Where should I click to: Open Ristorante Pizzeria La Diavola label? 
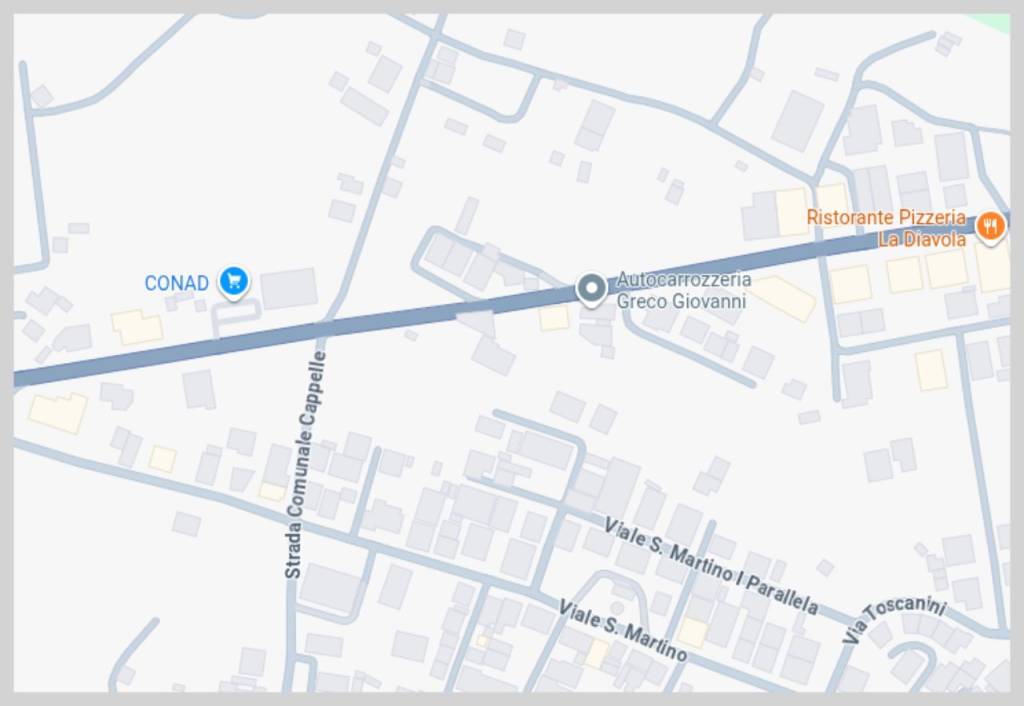[886, 228]
